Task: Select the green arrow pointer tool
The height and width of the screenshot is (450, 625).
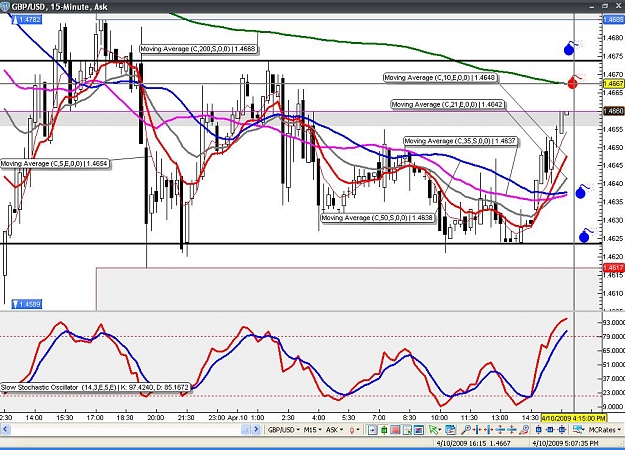Action: coord(432,430)
